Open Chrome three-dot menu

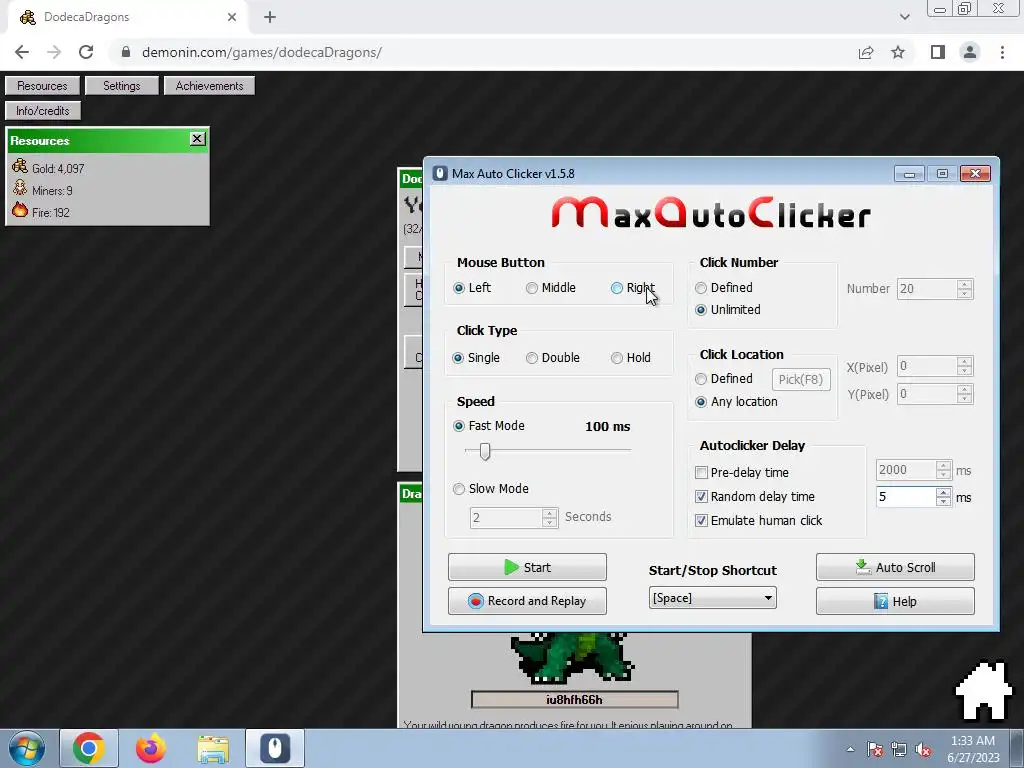point(1002,52)
